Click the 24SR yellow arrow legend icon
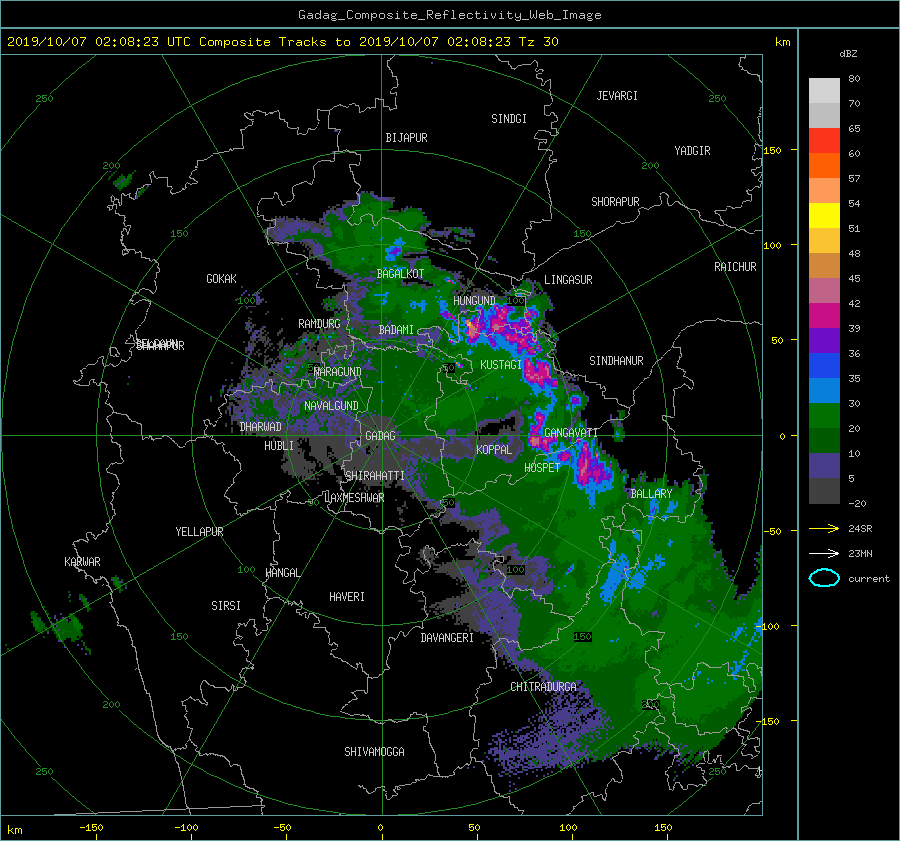 tap(824, 528)
